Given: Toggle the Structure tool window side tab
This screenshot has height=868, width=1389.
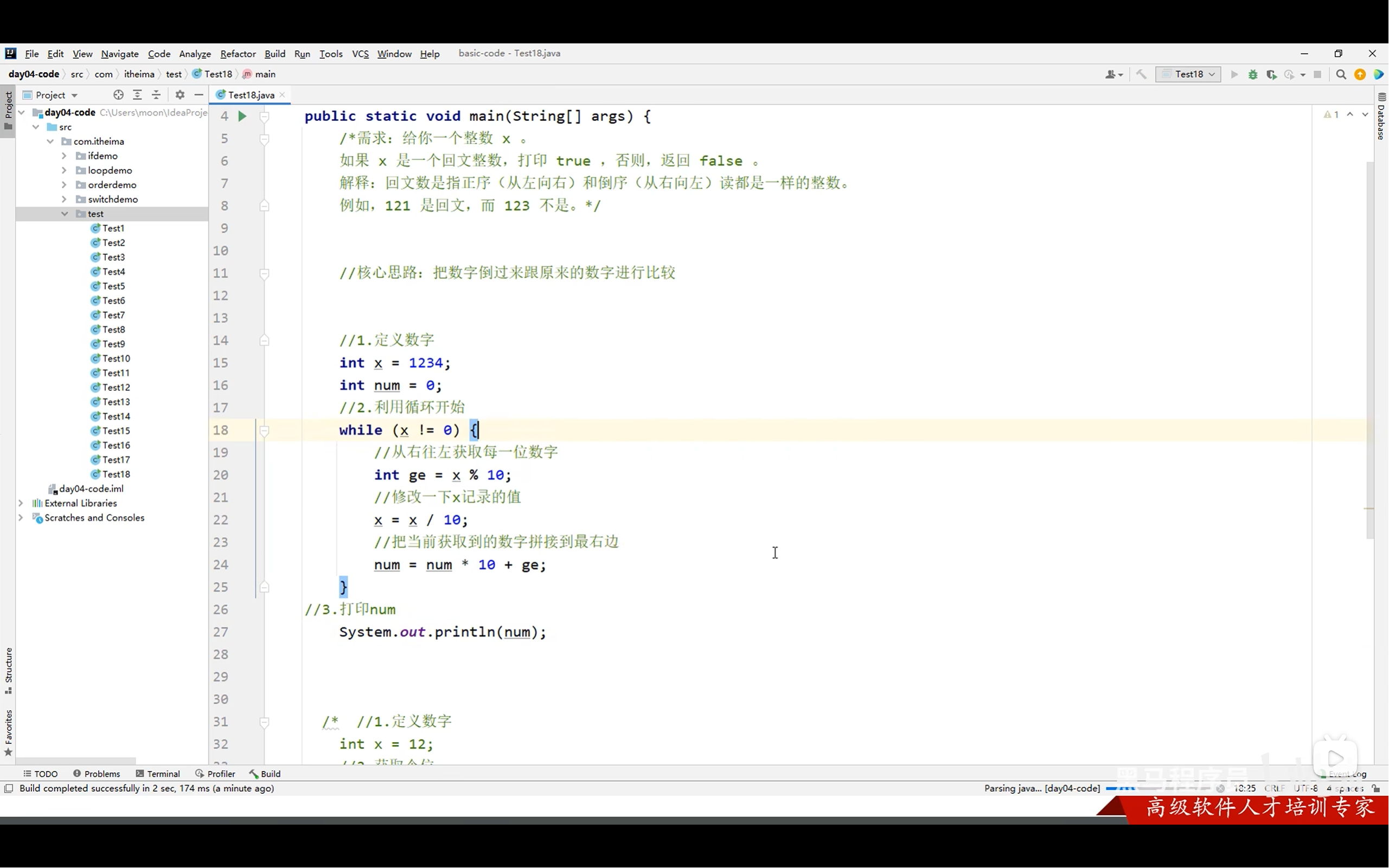Looking at the screenshot, I should (8, 670).
